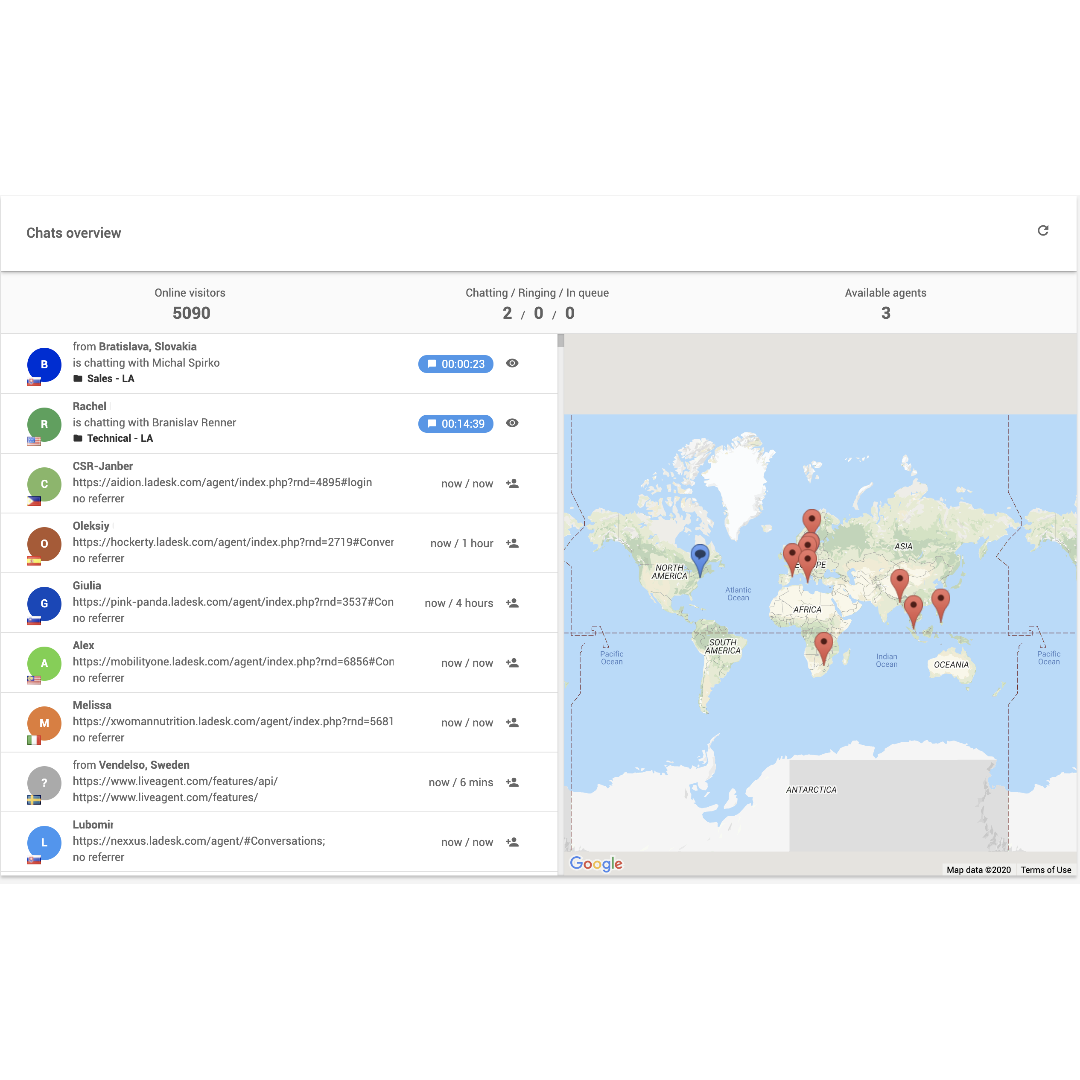The image size is (1080, 1080).
Task: Click the Google logo on the map
Action: pos(595,863)
